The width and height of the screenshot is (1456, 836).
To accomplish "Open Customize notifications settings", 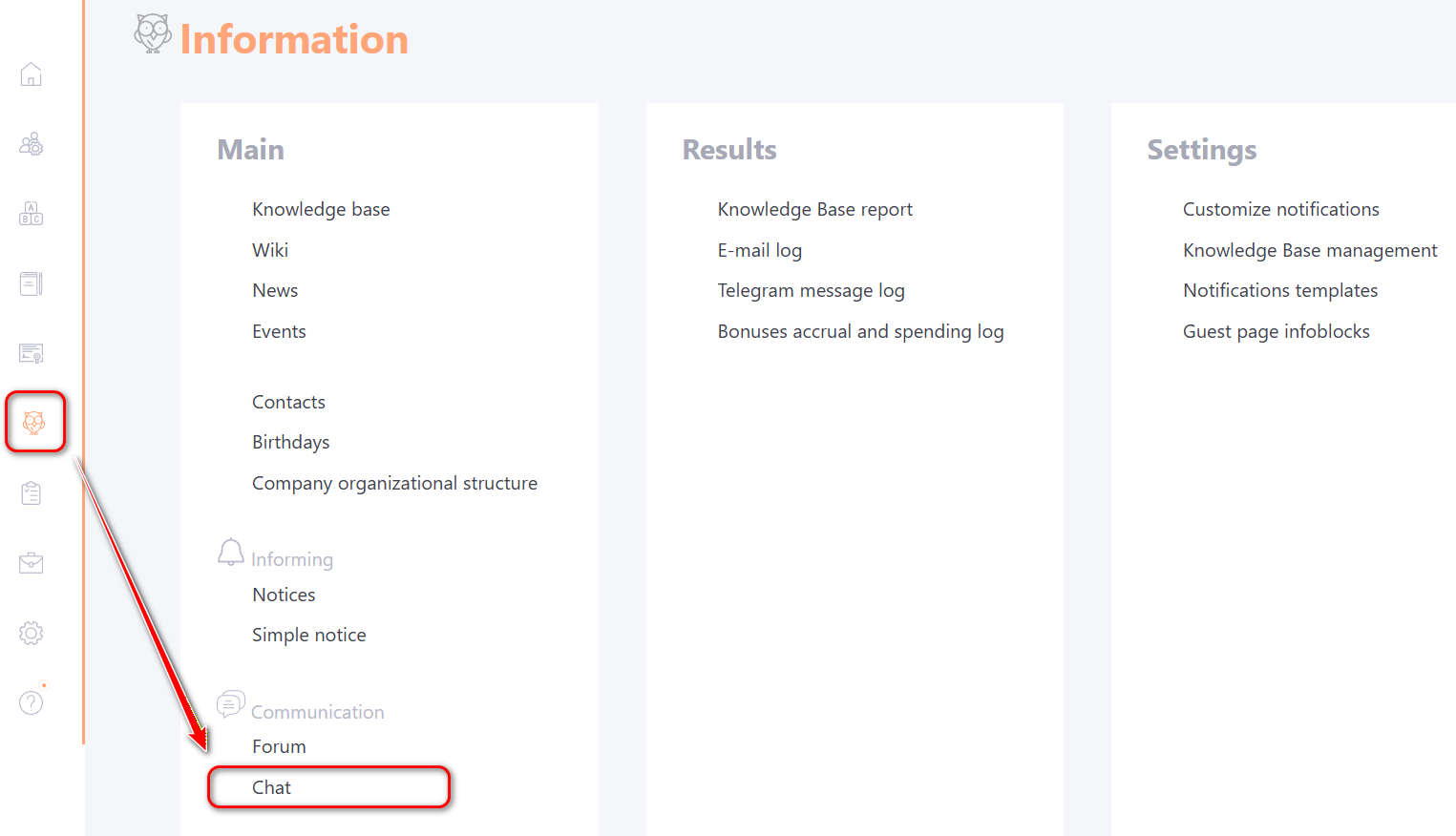I will [x=1280, y=209].
